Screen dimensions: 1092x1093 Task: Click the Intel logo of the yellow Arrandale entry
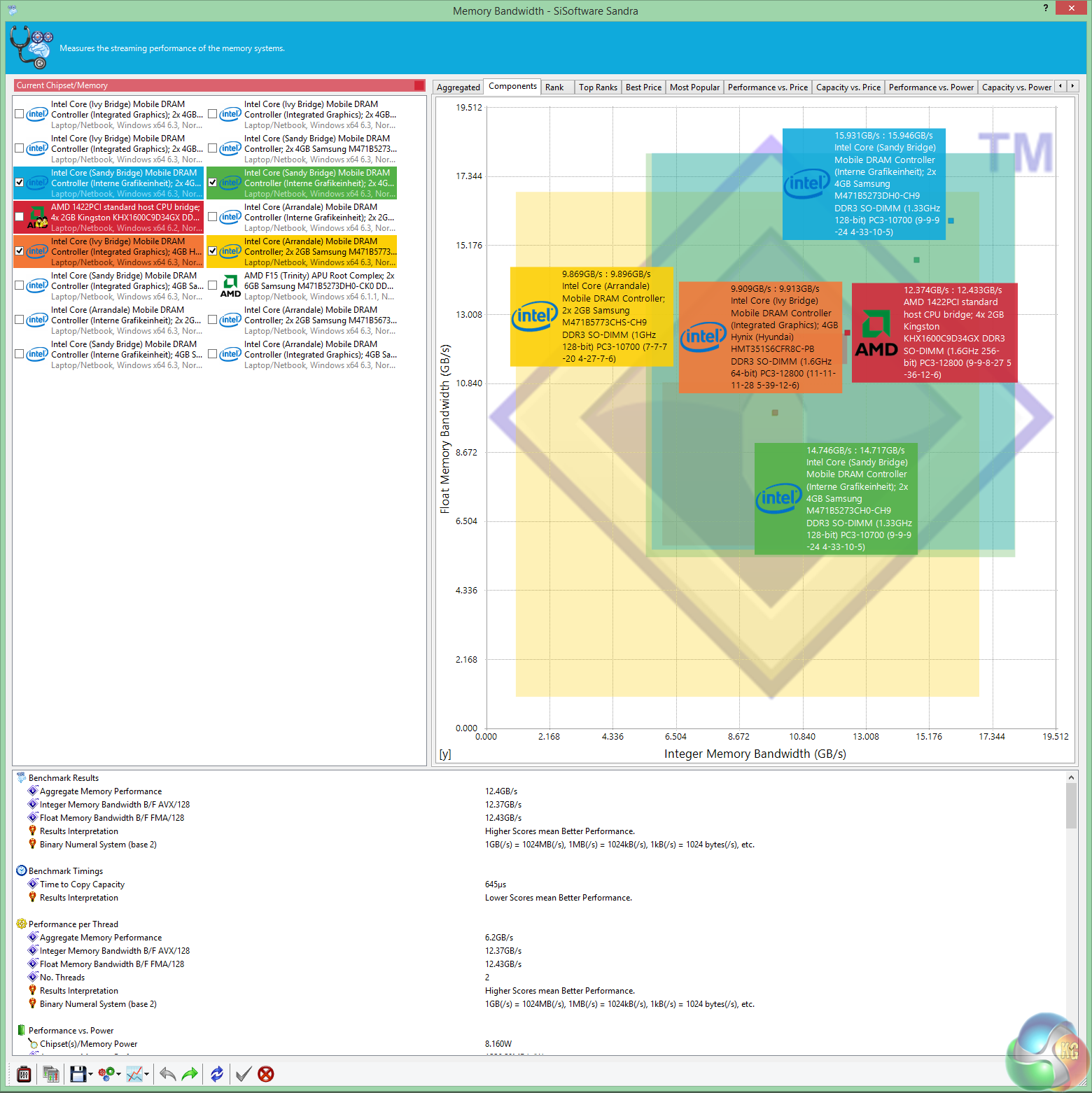click(x=230, y=251)
